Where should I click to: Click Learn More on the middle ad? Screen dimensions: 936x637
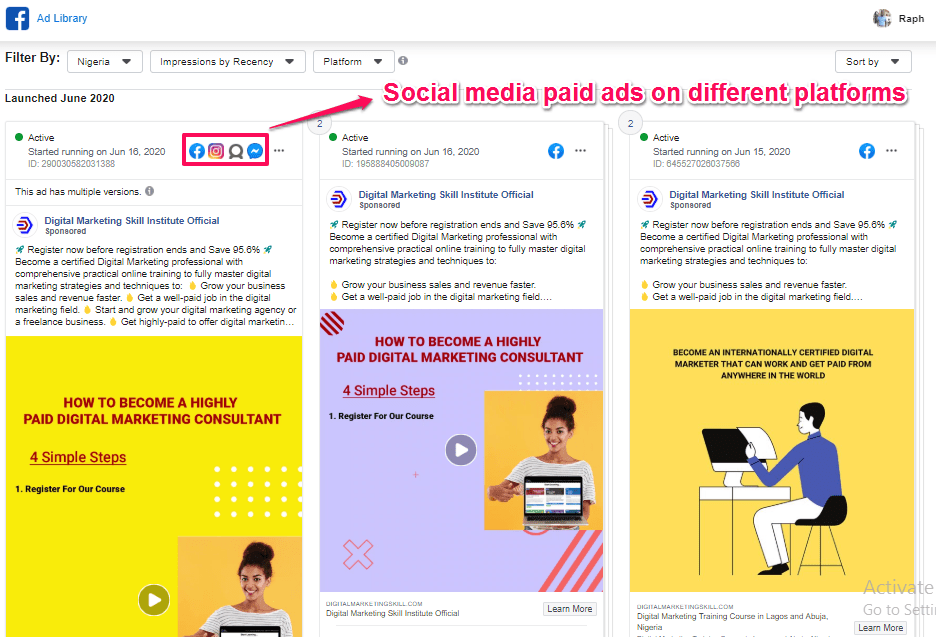pyautogui.click(x=570, y=609)
